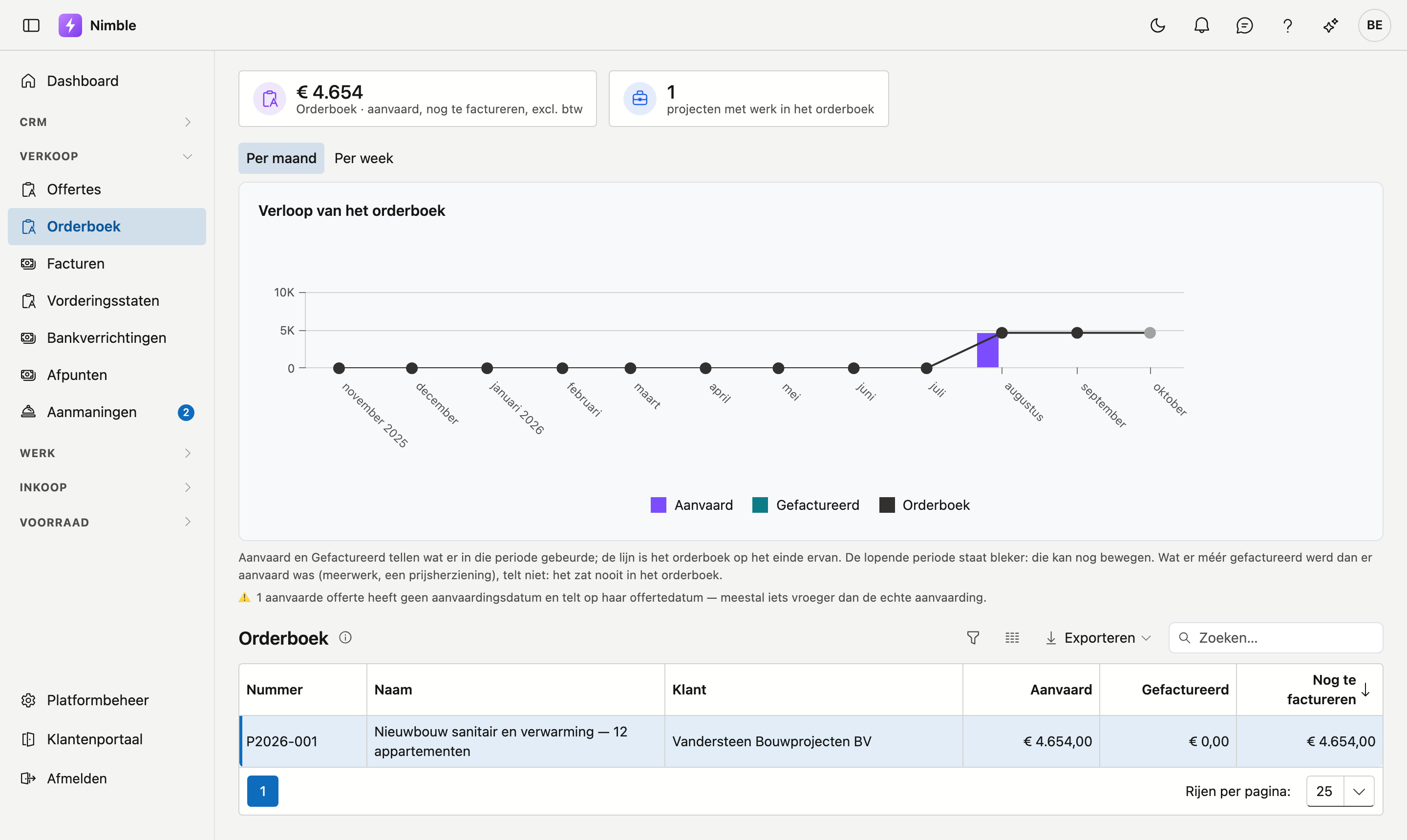The height and width of the screenshot is (840, 1407).
Task: Open the Exporteren dropdown
Action: coord(1098,638)
